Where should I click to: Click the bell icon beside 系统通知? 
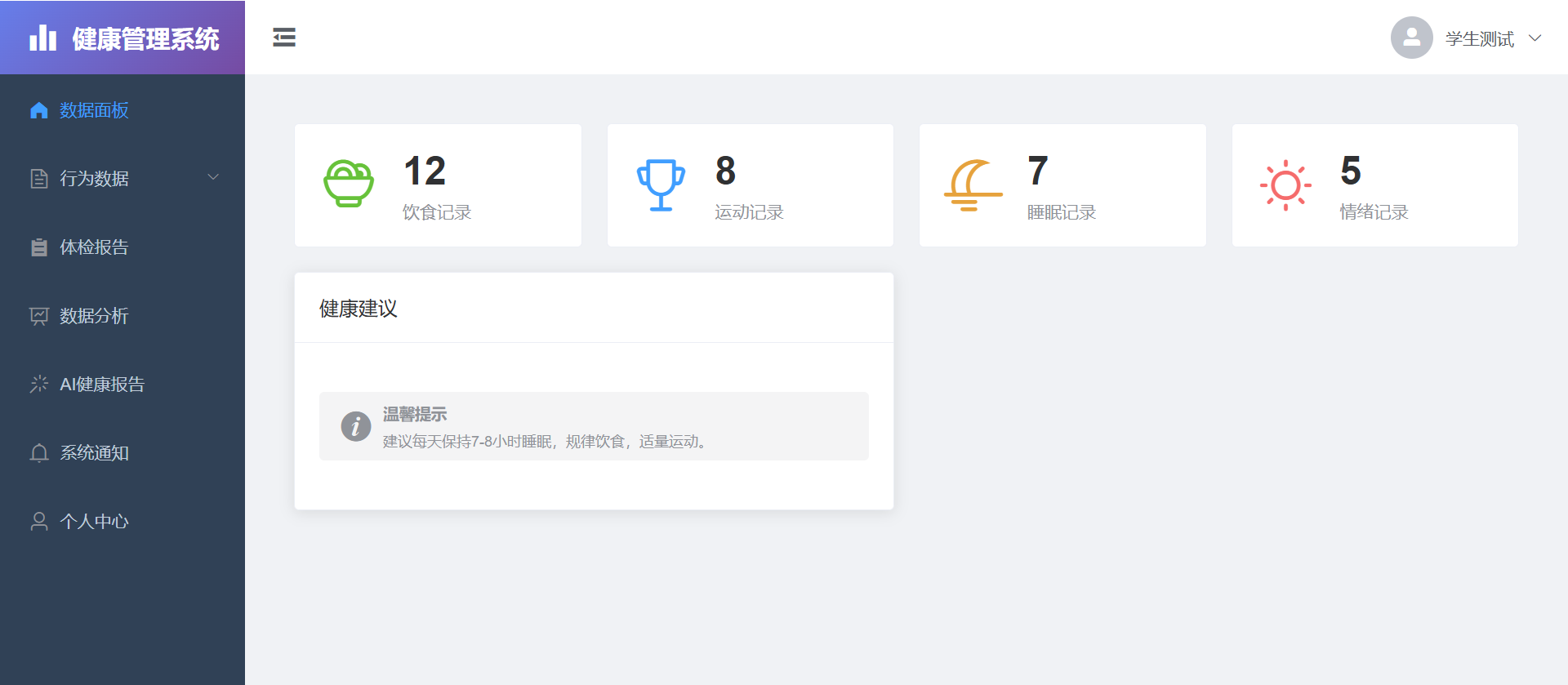pyautogui.click(x=39, y=453)
